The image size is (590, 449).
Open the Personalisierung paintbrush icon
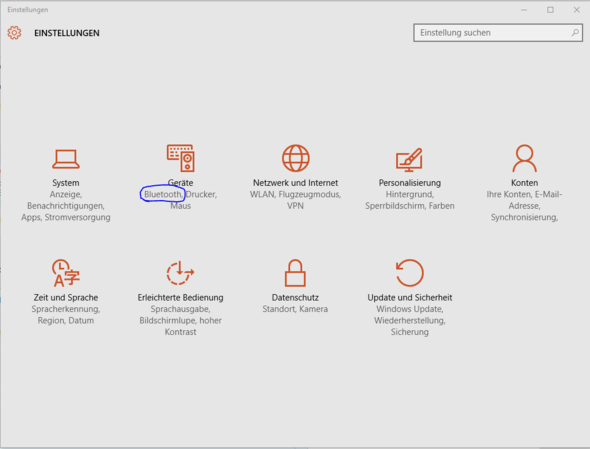point(409,160)
